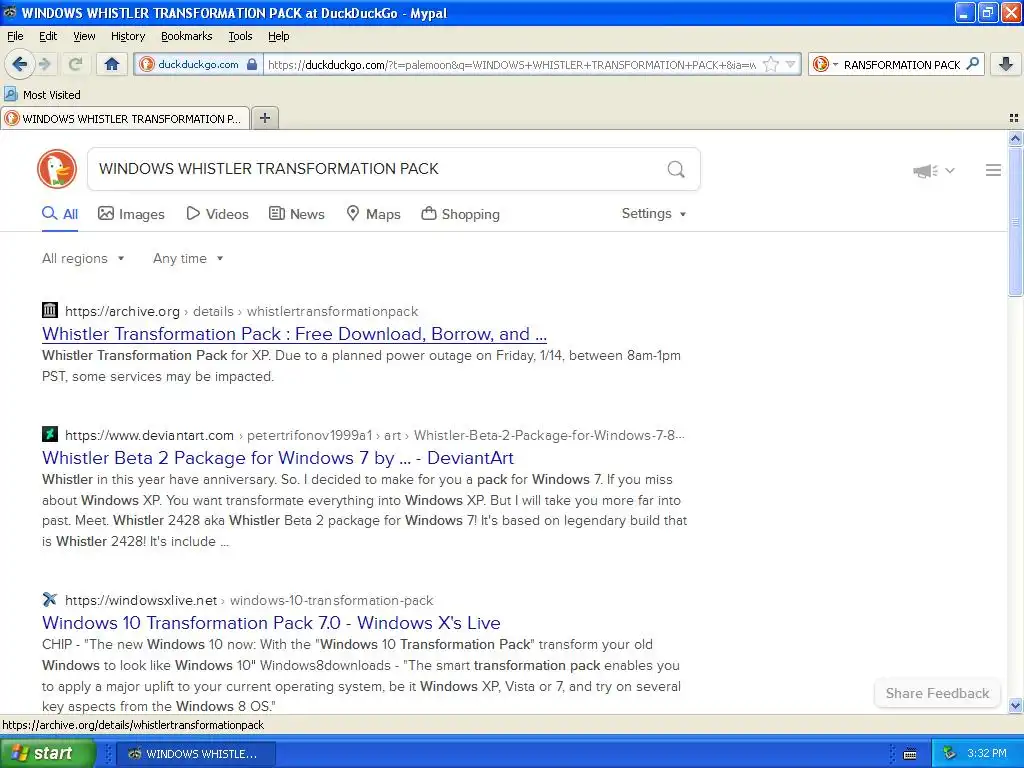Open the Bookmarks menu
1024x768 pixels.
[187, 36]
